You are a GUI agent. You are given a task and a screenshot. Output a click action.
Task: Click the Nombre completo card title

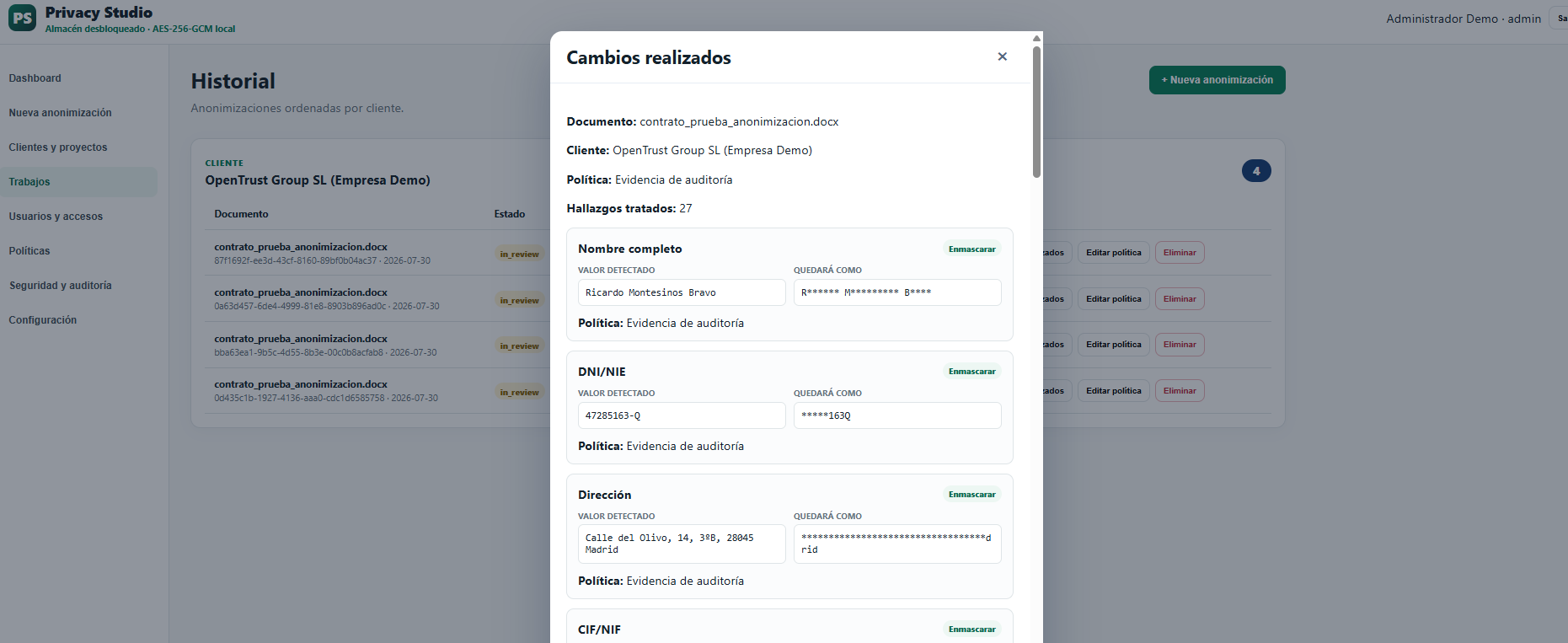coord(630,249)
